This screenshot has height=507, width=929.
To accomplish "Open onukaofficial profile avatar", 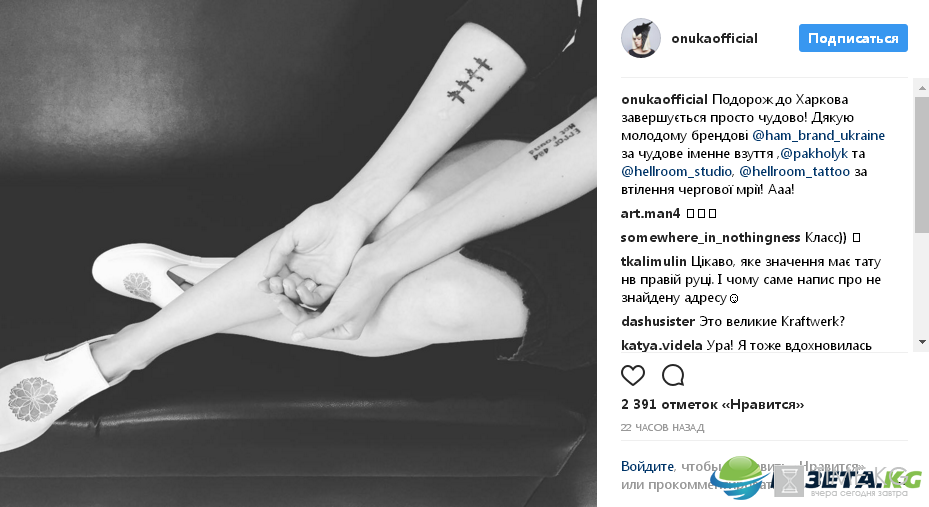I will (x=640, y=38).
